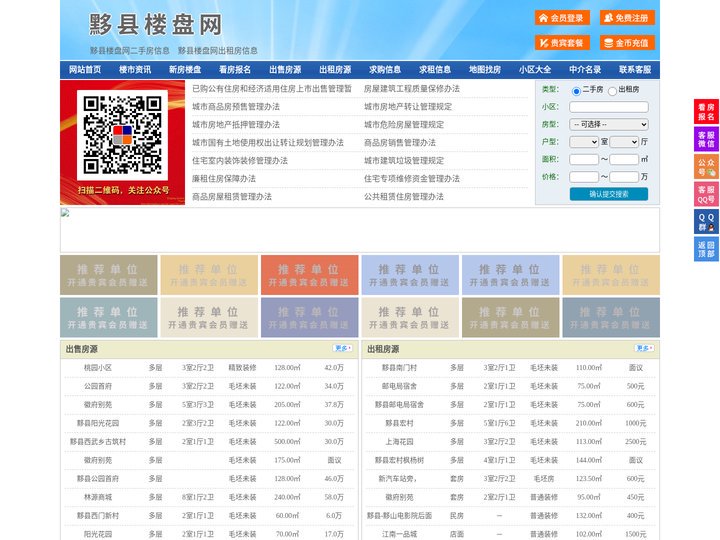720x540 pixels.
Task: Focus the 小区 search input field
Action: [x=609, y=107]
